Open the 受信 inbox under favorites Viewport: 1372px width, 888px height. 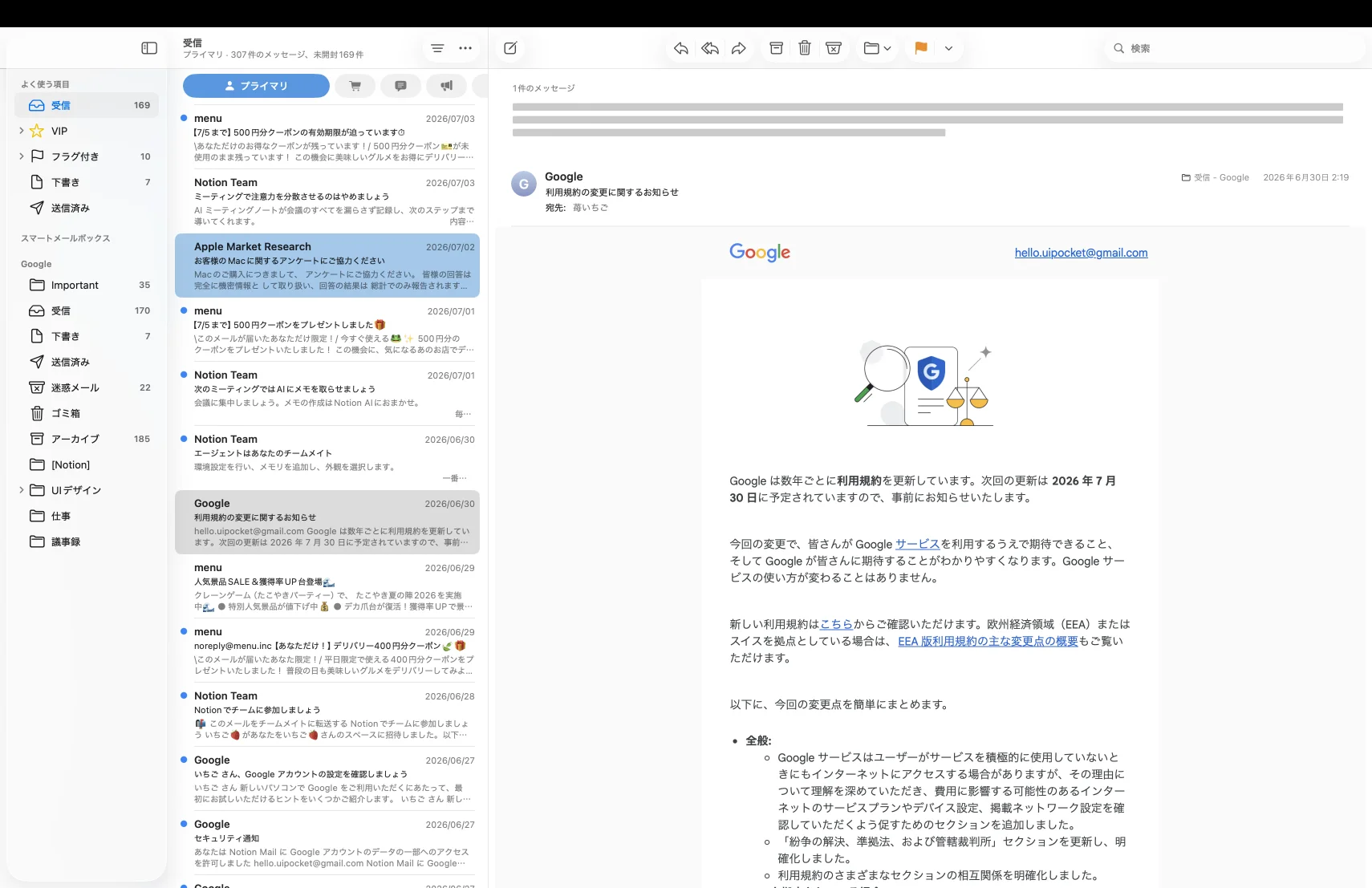(x=87, y=105)
